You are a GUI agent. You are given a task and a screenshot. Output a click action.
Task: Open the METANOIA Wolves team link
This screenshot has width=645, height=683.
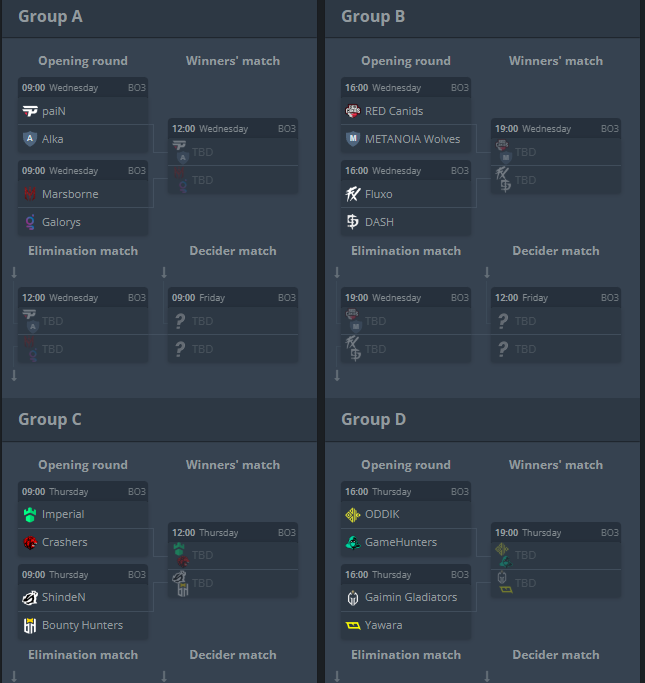pos(412,139)
